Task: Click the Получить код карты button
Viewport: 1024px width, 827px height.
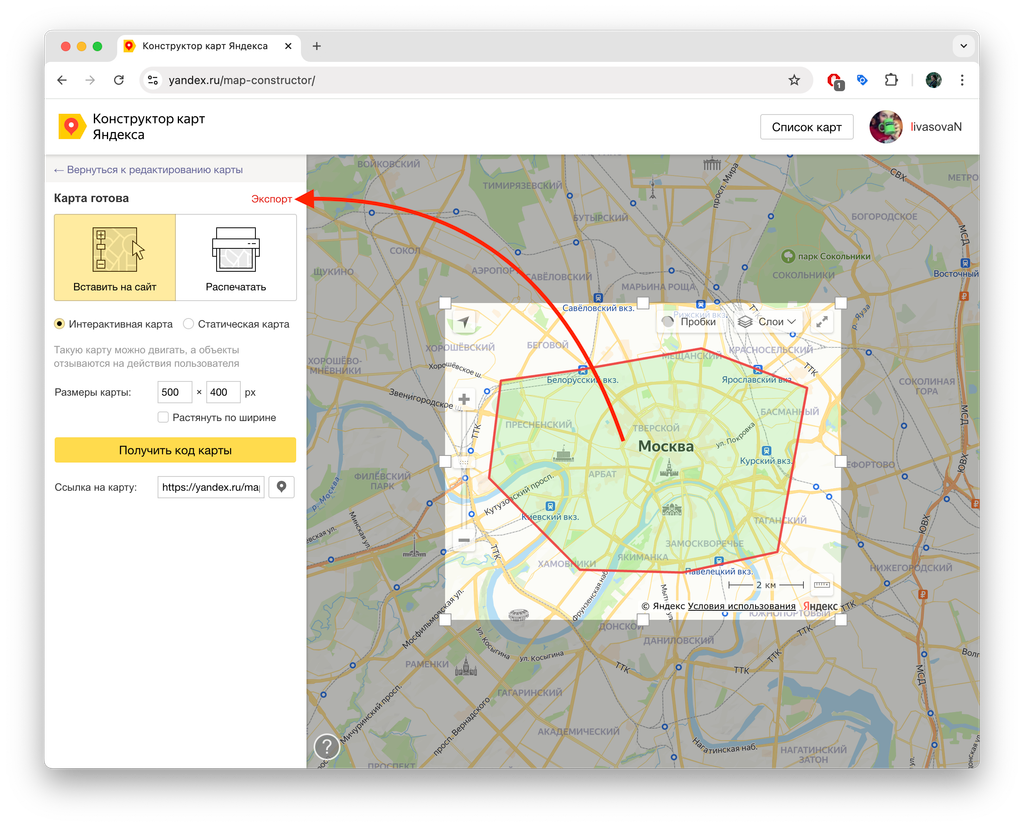Action: tap(175, 450)
